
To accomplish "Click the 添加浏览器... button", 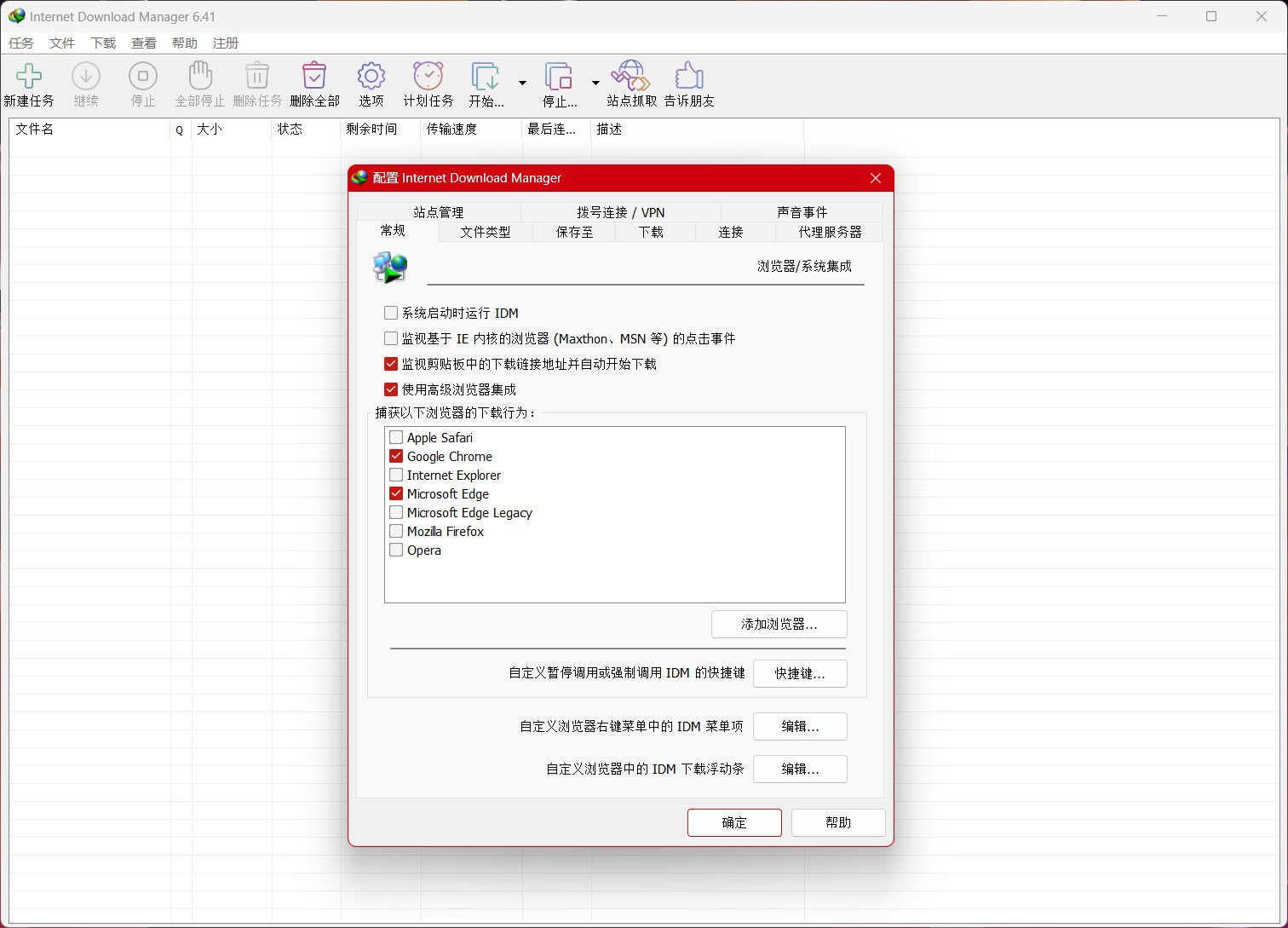I will click(x=779, y=624).
